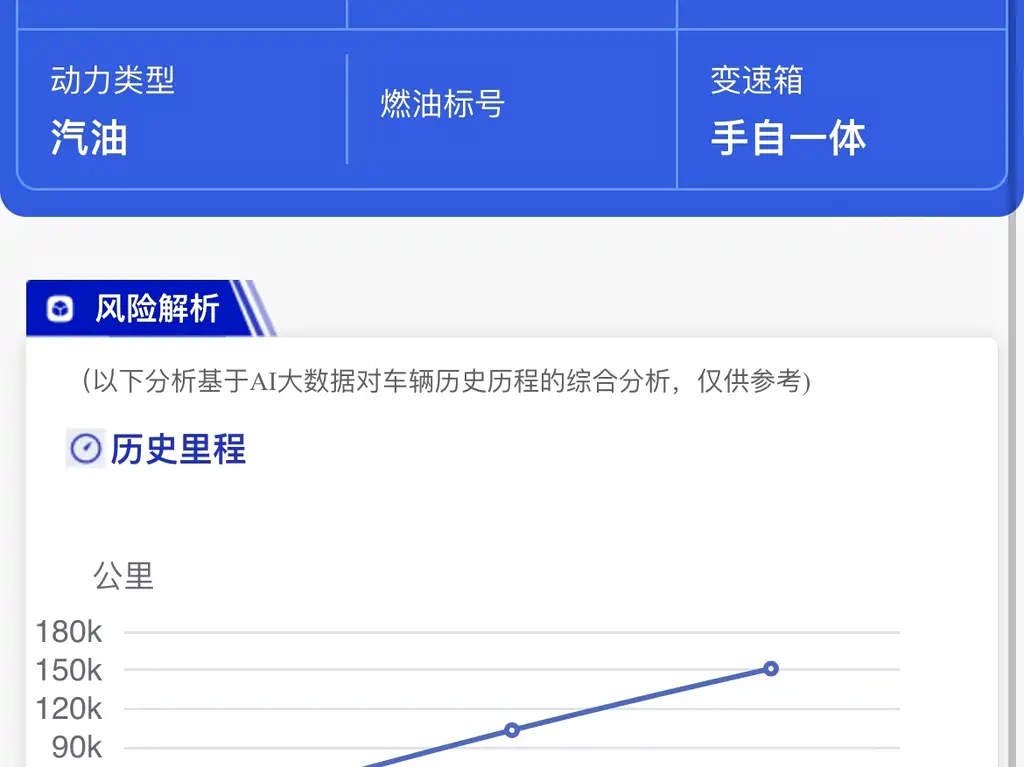Select the 汽油 power type value
Screen dimensions: 1024x767
click(x=89, y=137)
